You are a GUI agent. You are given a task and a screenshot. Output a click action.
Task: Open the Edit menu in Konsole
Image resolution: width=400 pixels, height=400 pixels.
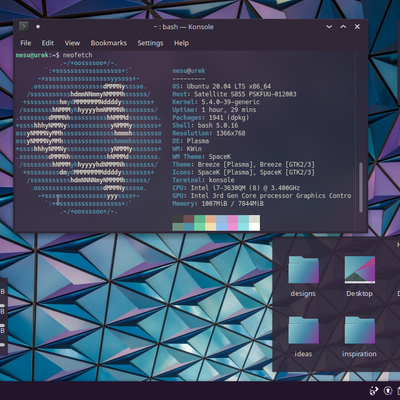coord(48,43)
